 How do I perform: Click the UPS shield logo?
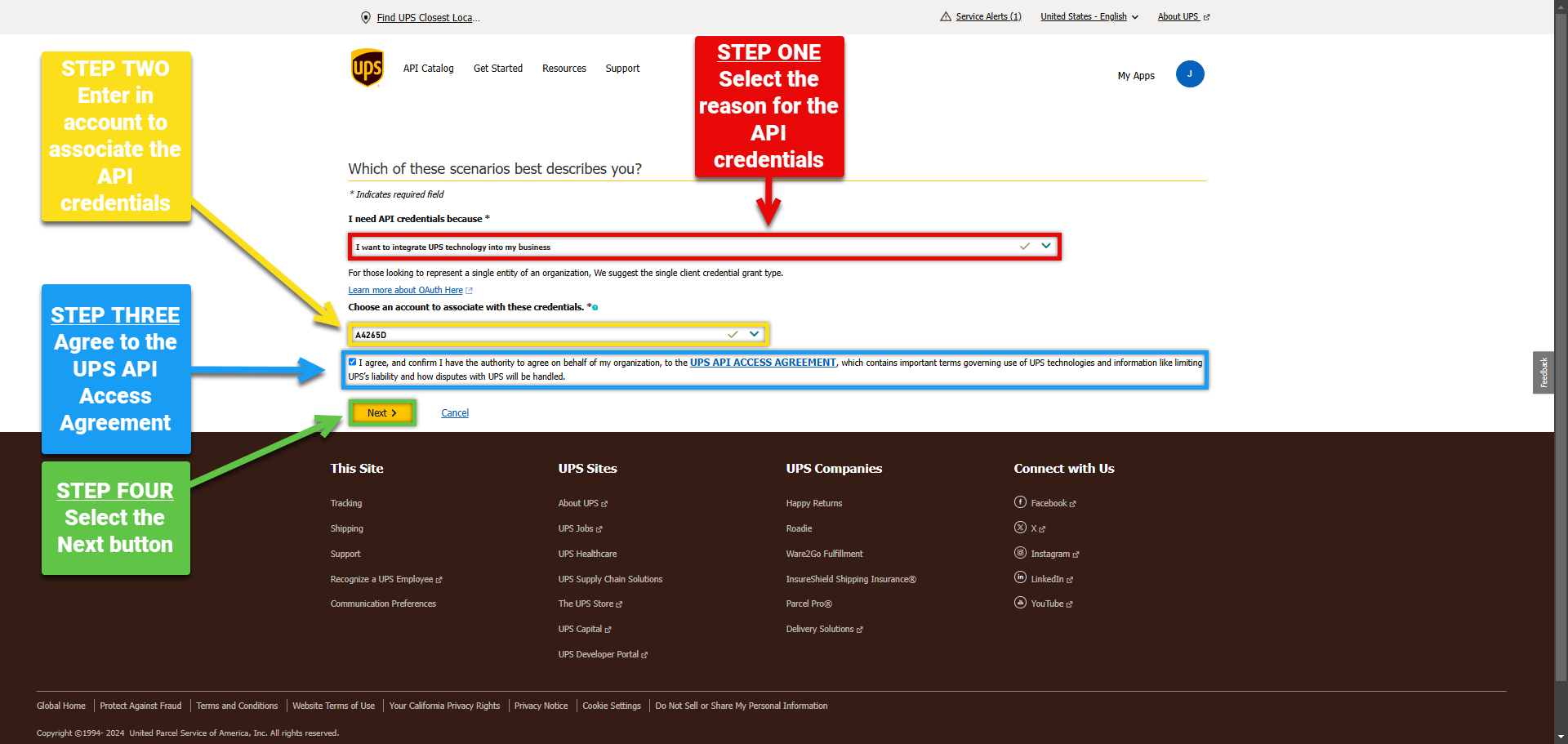tap(367, 68)
